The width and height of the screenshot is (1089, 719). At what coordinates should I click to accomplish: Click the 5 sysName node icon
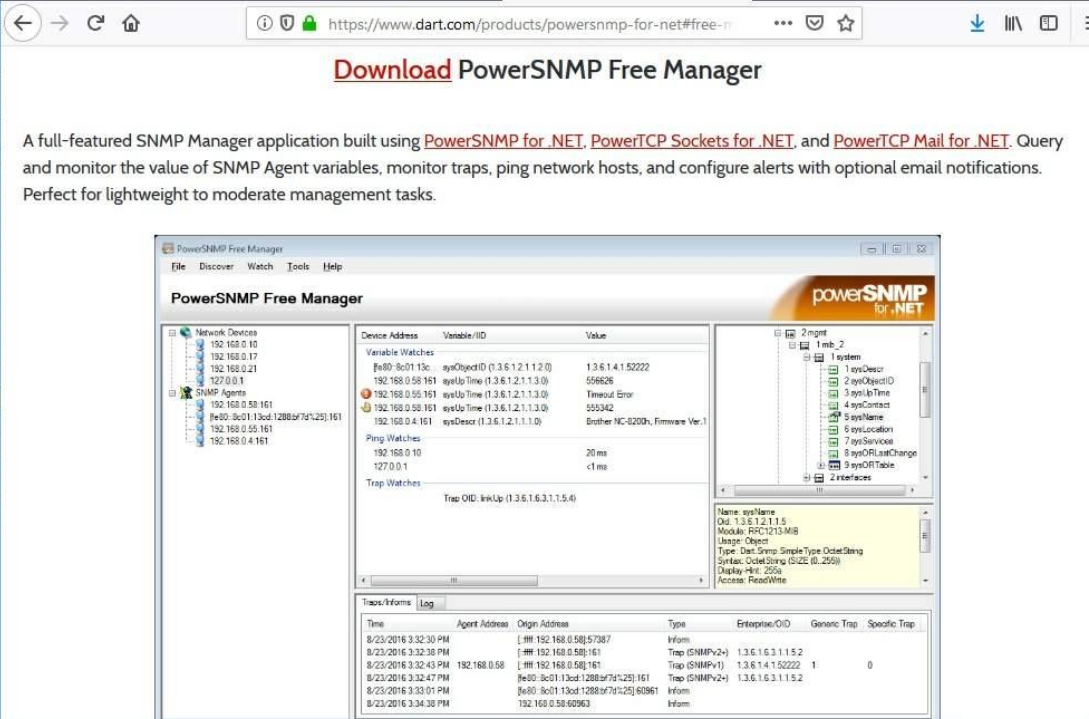[834, 417]
